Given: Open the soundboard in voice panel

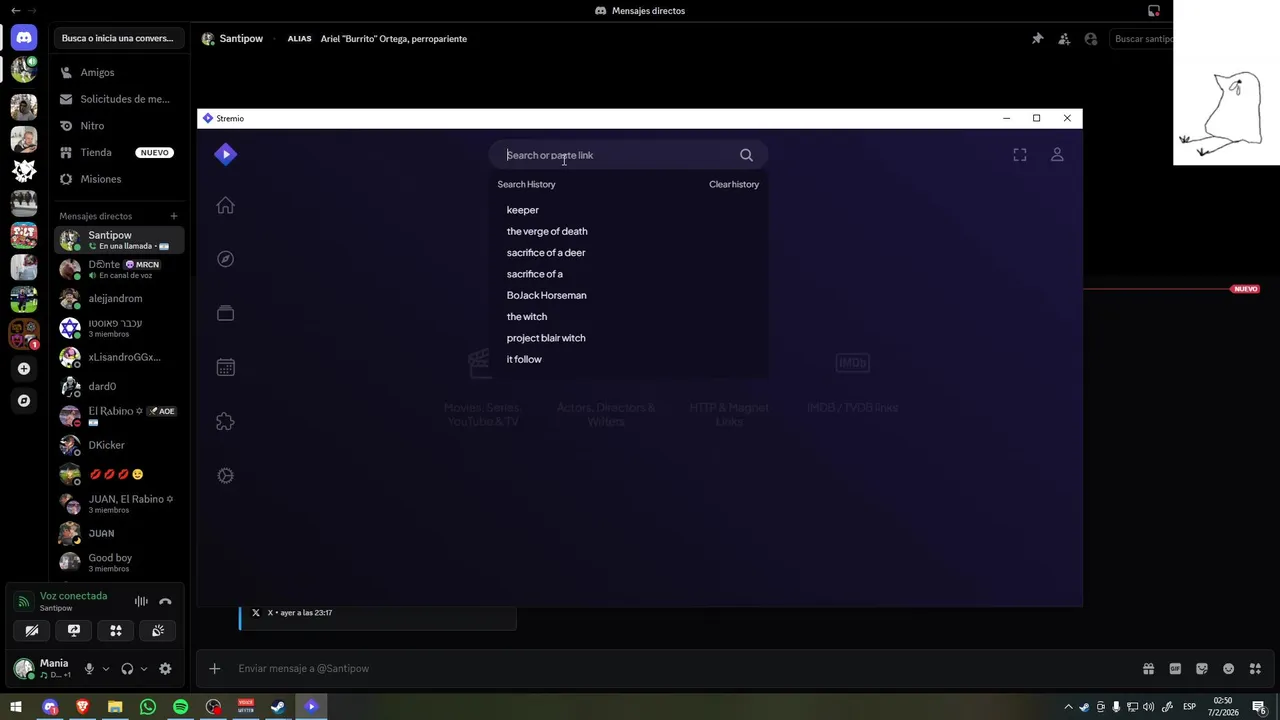Looking at the screenshot, I should click(x=158, y=630).
